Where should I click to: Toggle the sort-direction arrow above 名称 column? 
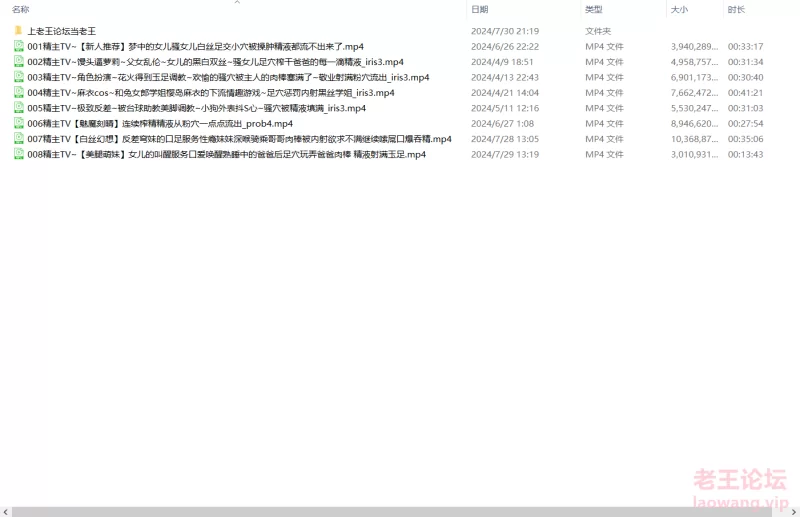coord(237,2)
